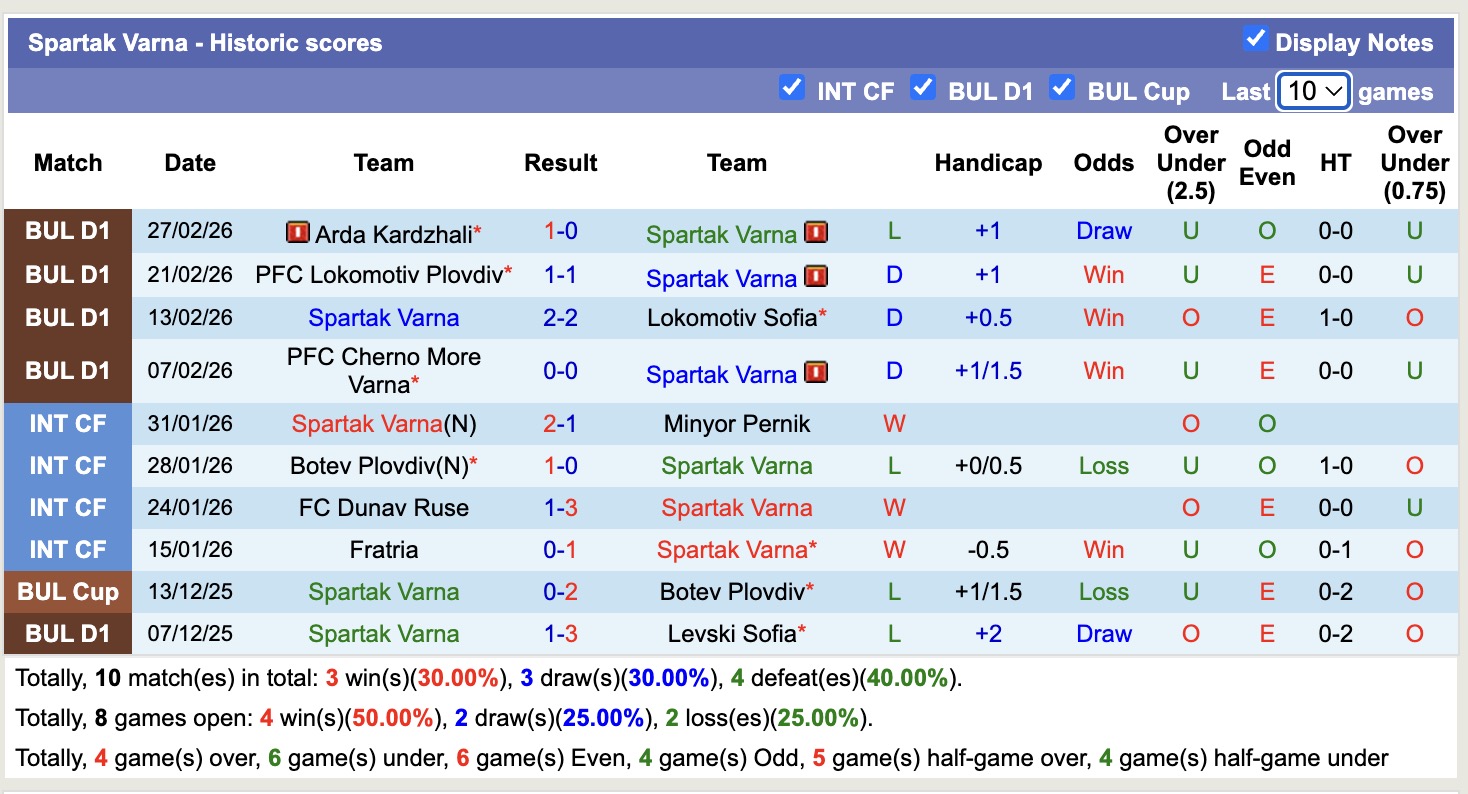Click Spartak Varna's red card icon in 07/02/26 row

tap(816, 373)
